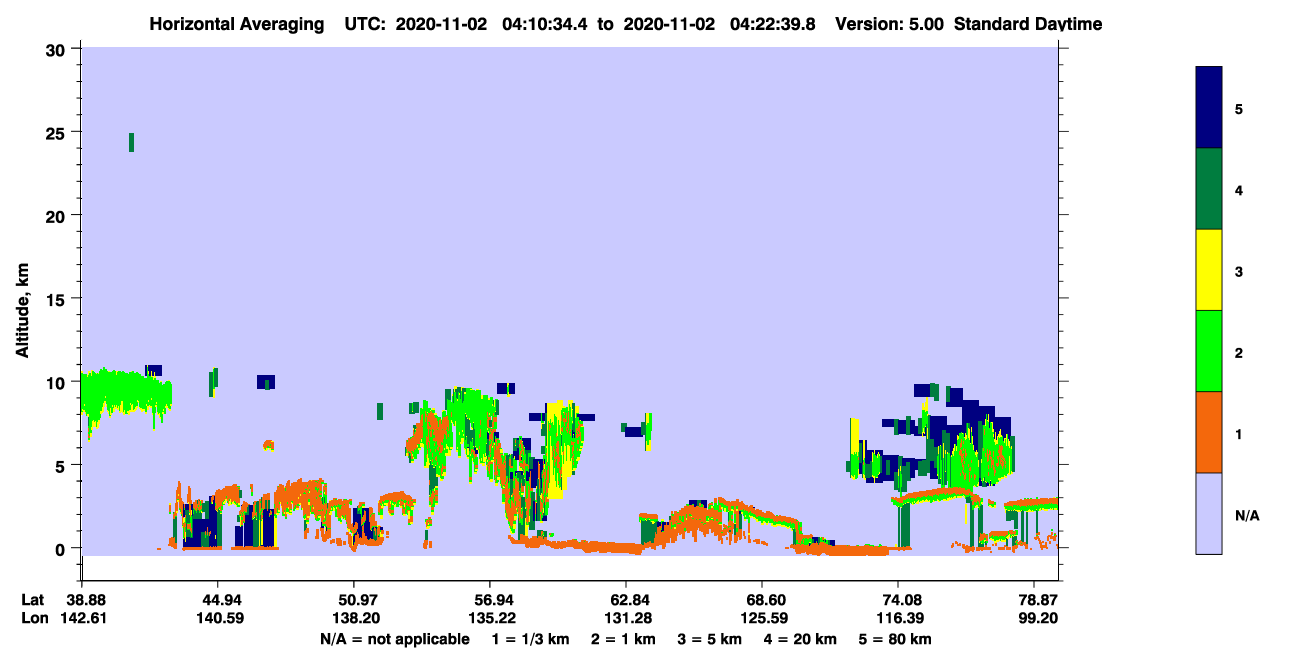The height and width of the screenshot is (667, 1300).
Task: Click latitude value 68.60
Action: [x=762, y=599]
